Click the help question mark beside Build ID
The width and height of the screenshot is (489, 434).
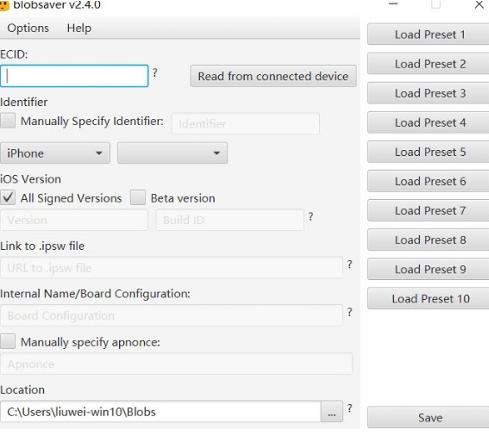(311, 217)
